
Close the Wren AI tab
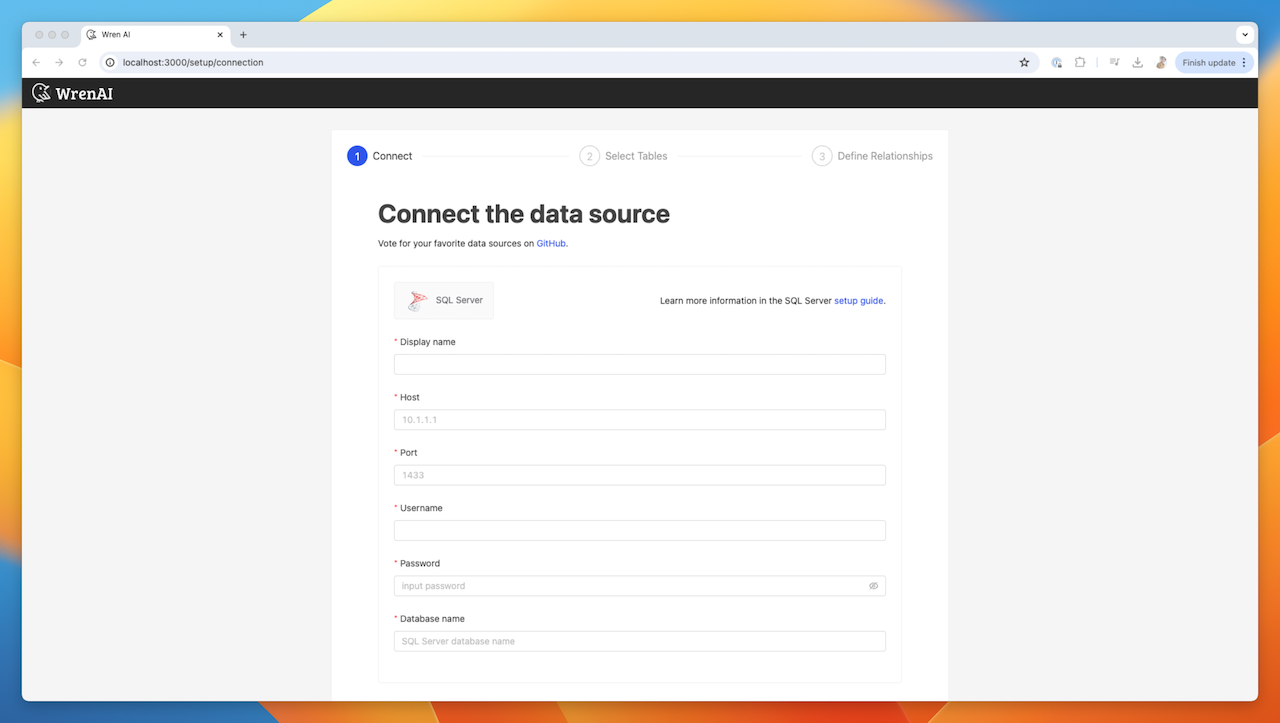[220, 34]
